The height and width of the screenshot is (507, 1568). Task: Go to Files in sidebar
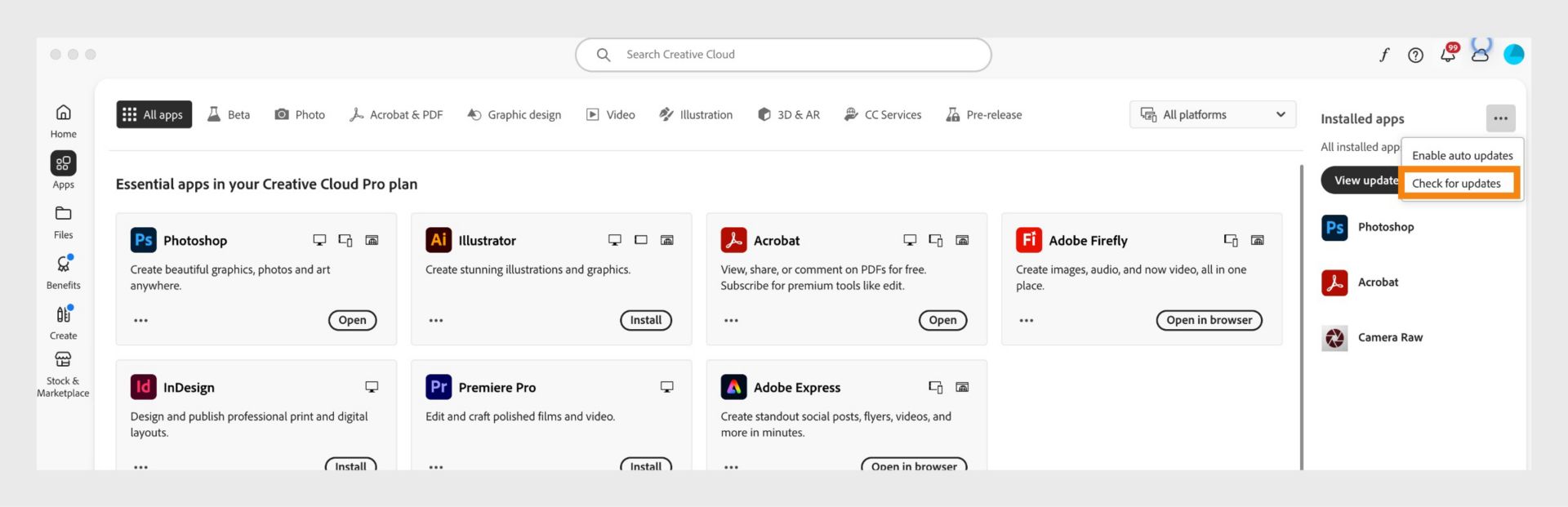[x=63, y=214]
